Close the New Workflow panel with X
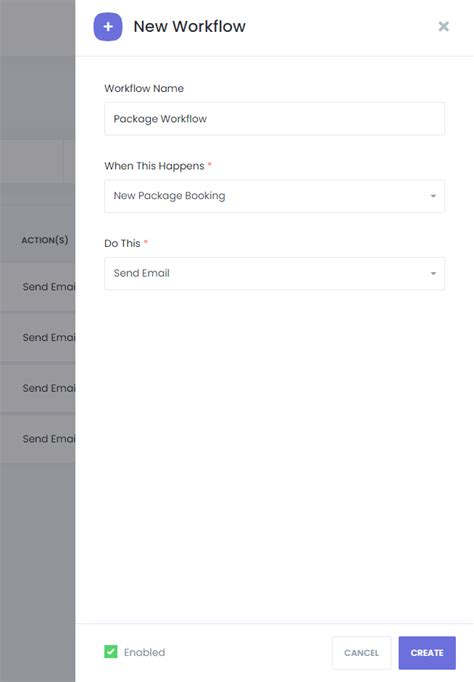Image resolution: width=474 pixels, height=682 pixels. (443, 27)
